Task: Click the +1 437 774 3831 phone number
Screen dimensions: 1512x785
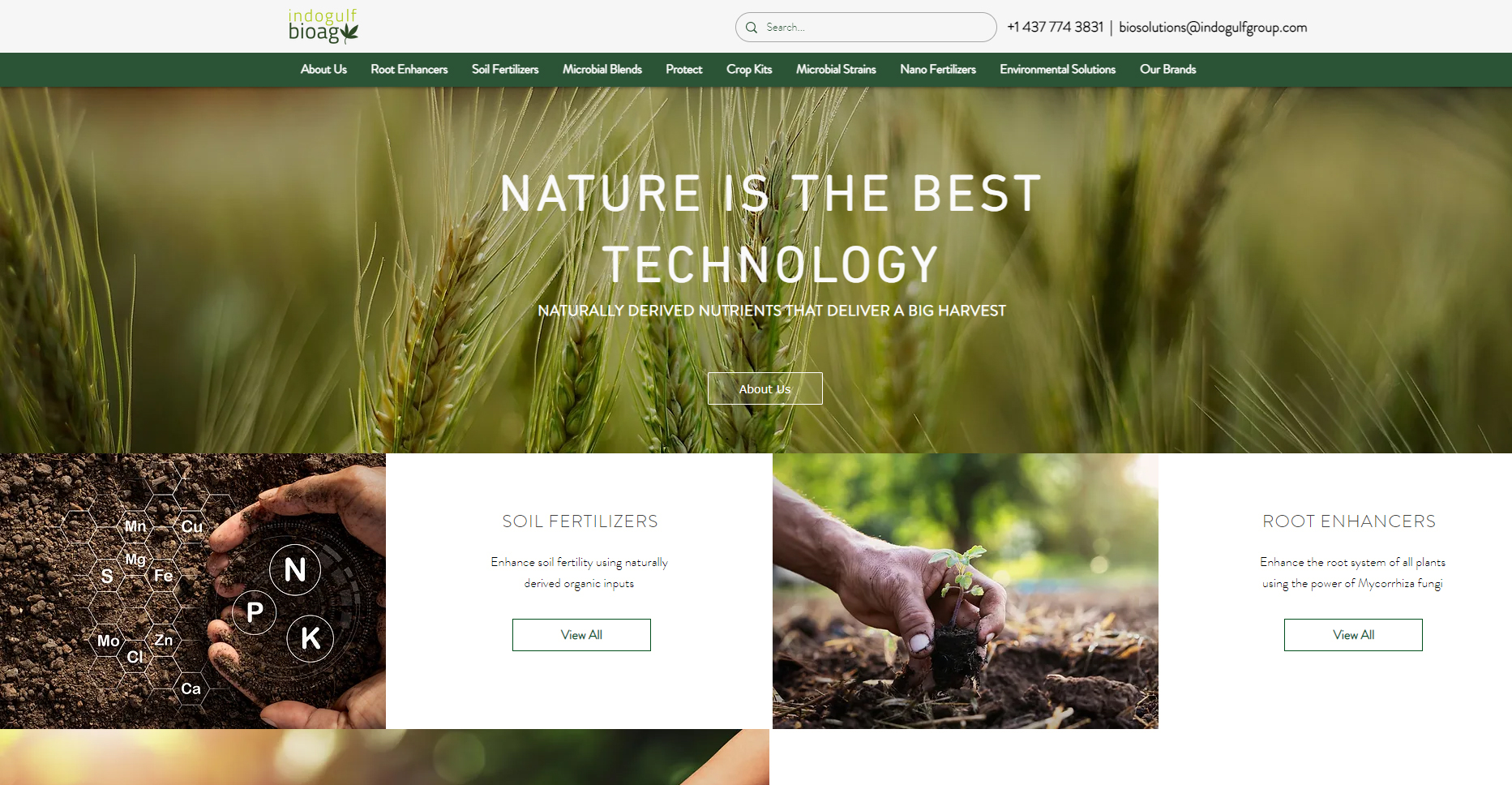Action: (x=1054, y=27)
